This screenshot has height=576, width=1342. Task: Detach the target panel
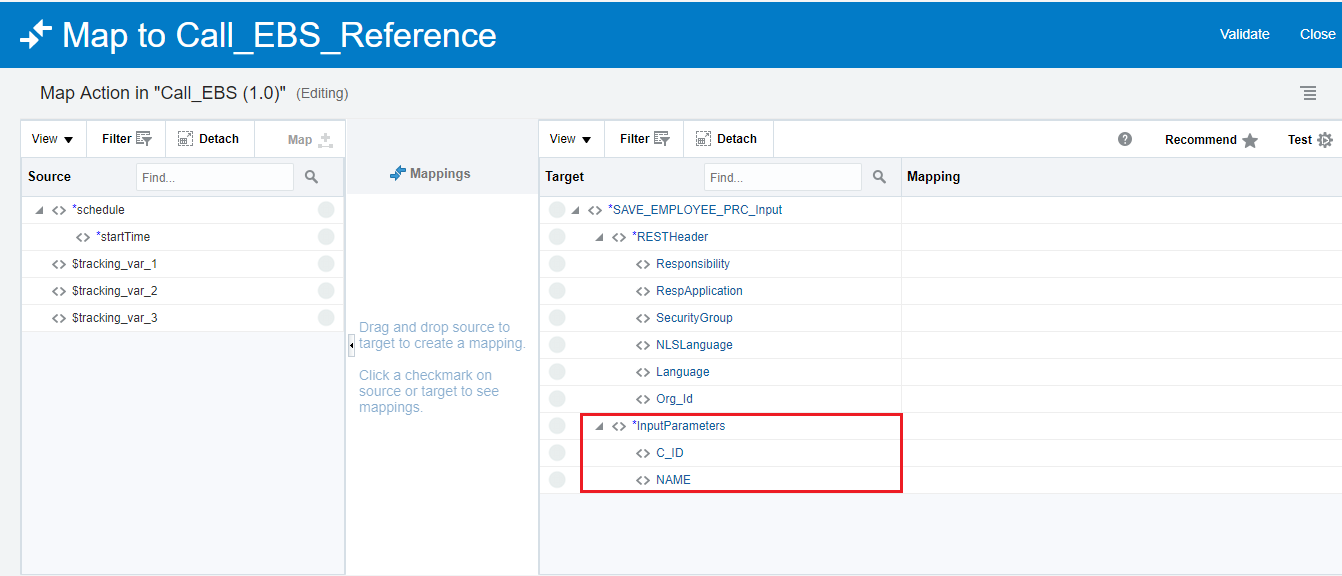tap(726, 139)
